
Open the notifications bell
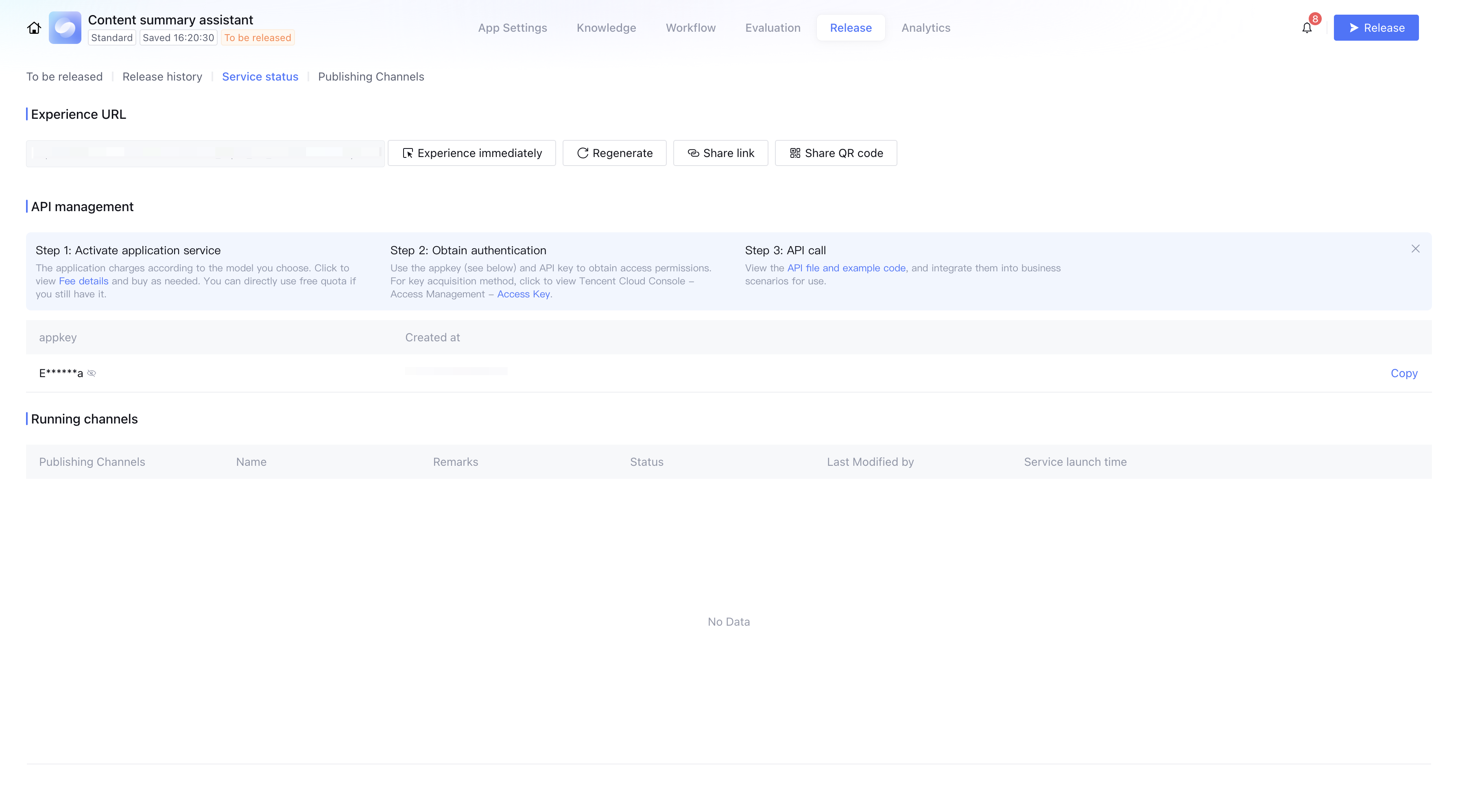click(x=1306, y=28)
